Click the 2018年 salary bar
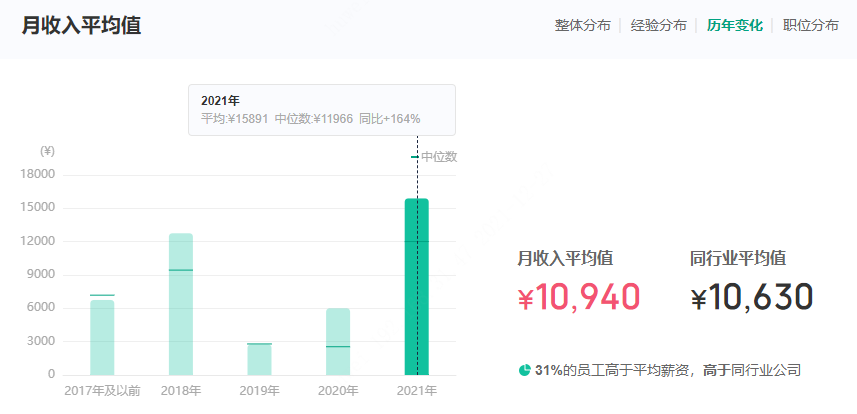Image resolution: width=857 pixels, height=414 pixels. tap(181, 304)
